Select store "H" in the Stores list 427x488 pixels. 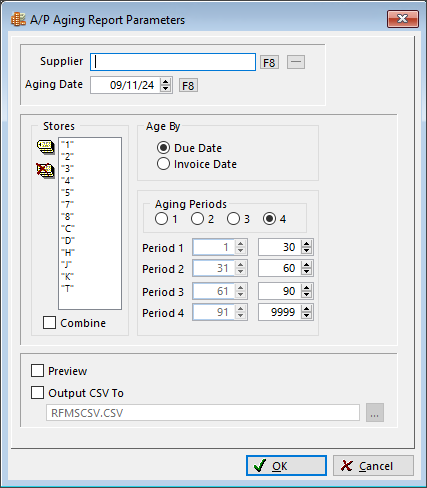point(68,253)
